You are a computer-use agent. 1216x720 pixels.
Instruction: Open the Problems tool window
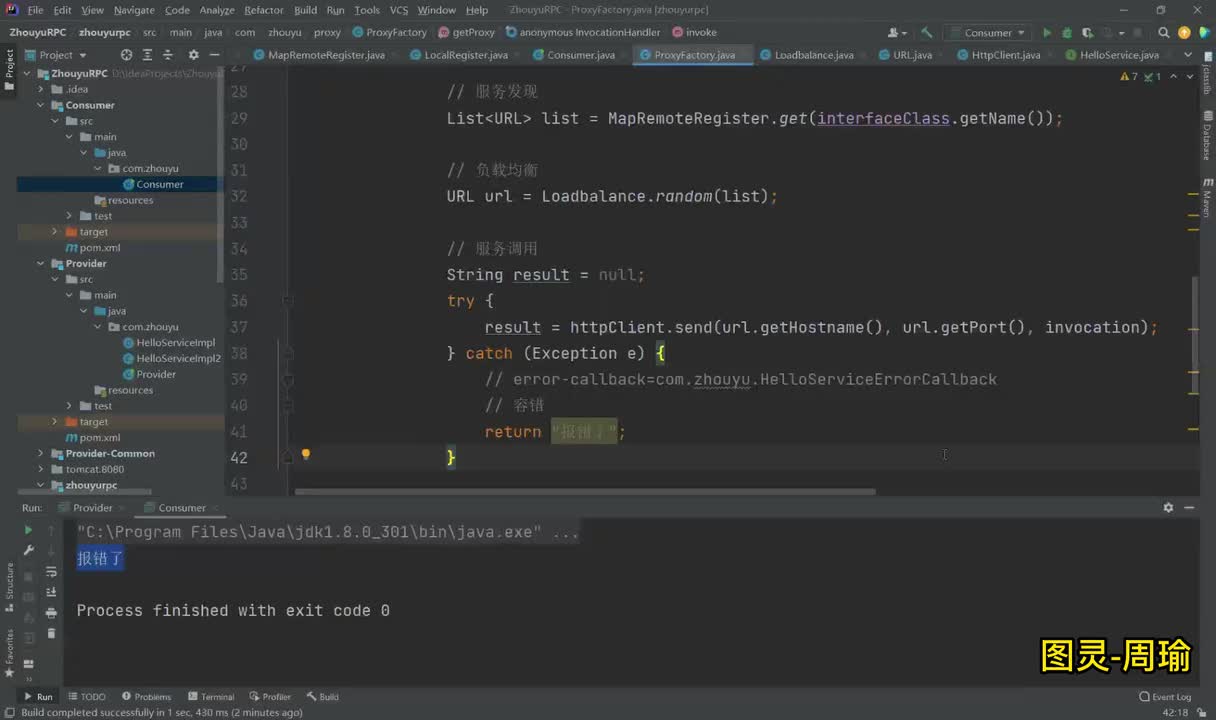point(146,697)
